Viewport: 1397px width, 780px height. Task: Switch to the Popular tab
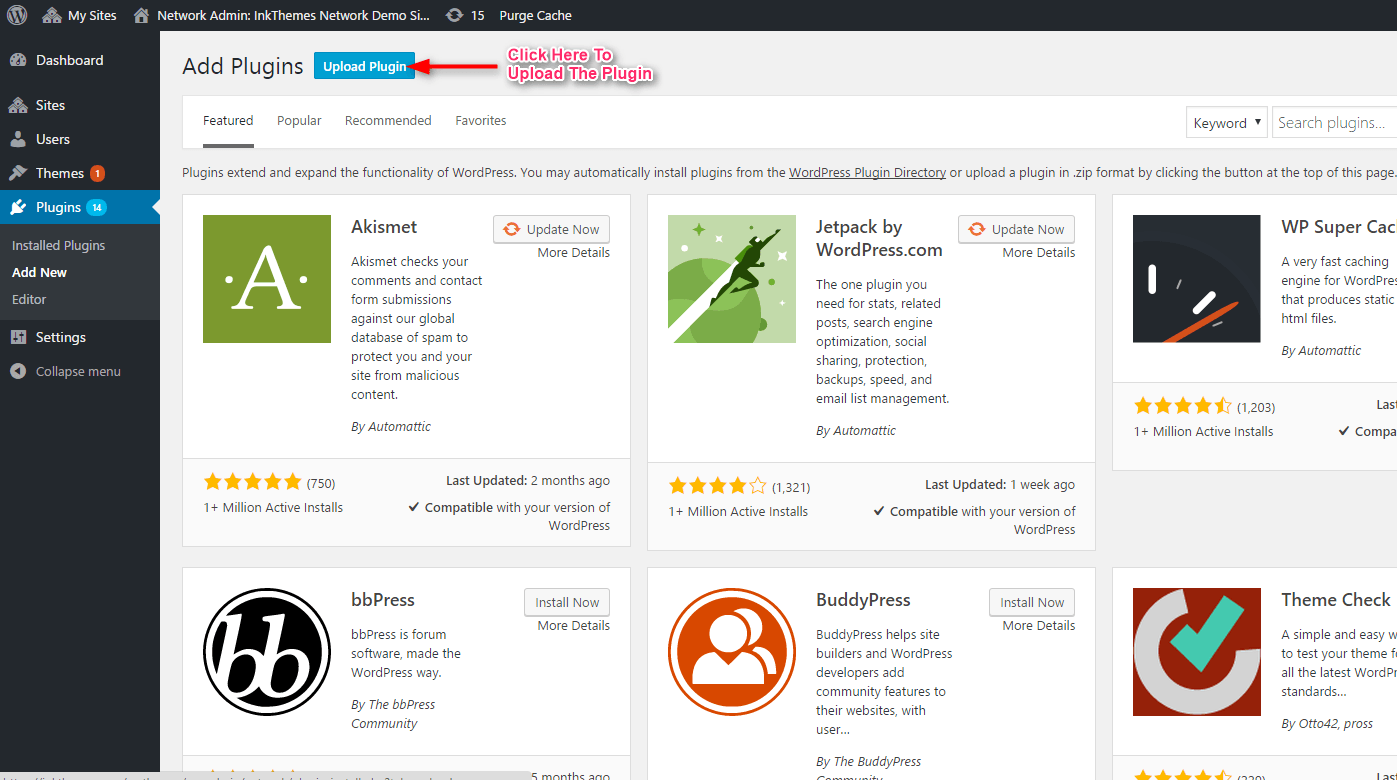coord(299,121)
